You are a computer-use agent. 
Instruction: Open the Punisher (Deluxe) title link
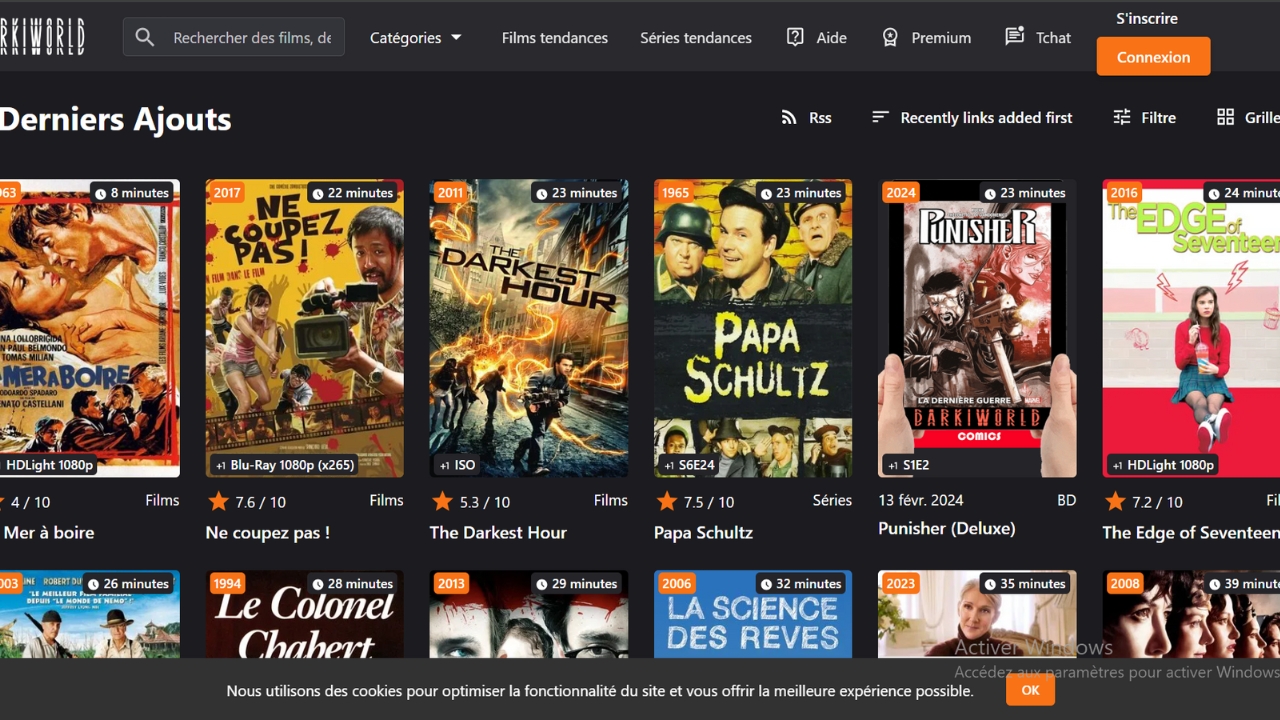946,528
